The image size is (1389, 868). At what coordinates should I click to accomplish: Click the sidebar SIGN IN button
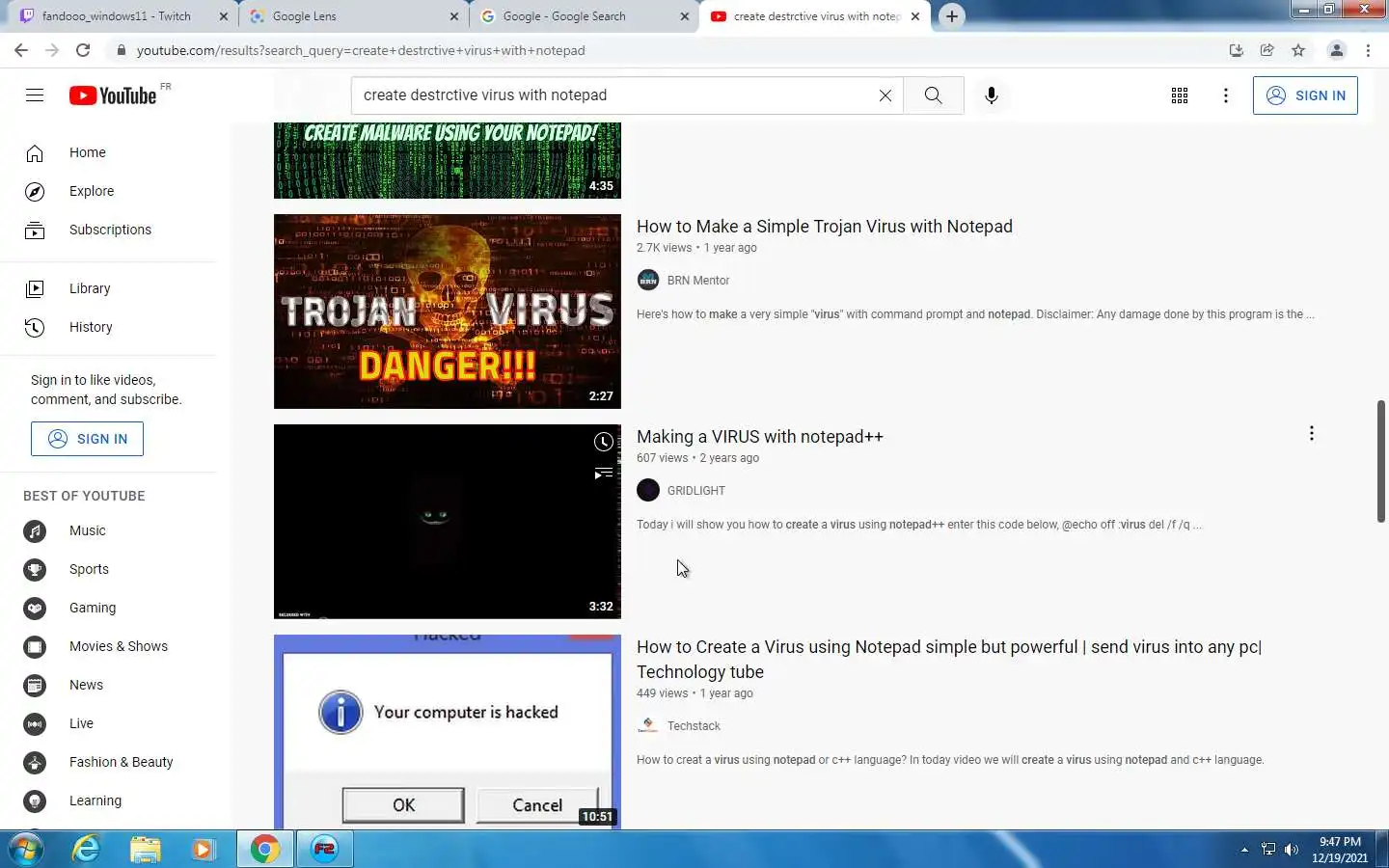coord(87,439)
